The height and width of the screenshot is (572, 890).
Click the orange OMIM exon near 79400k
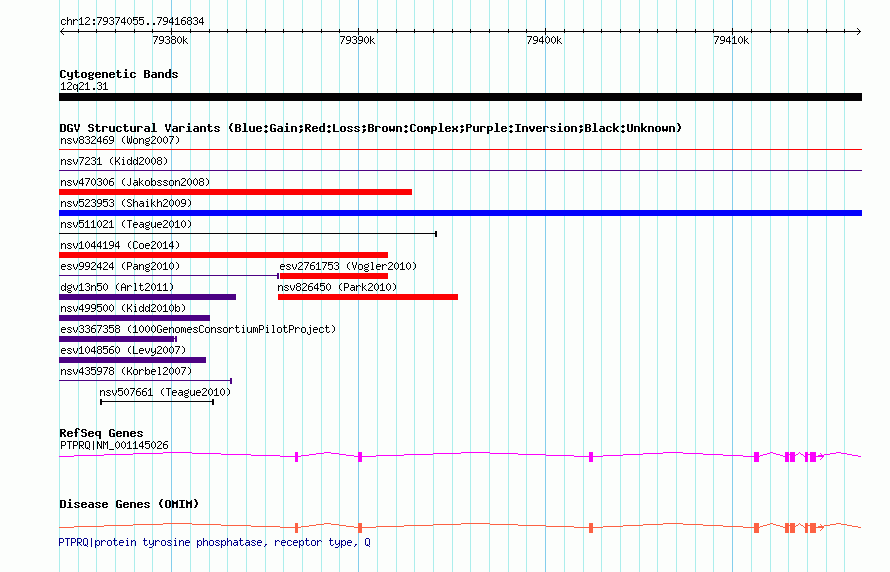click(x=591, y=528)
